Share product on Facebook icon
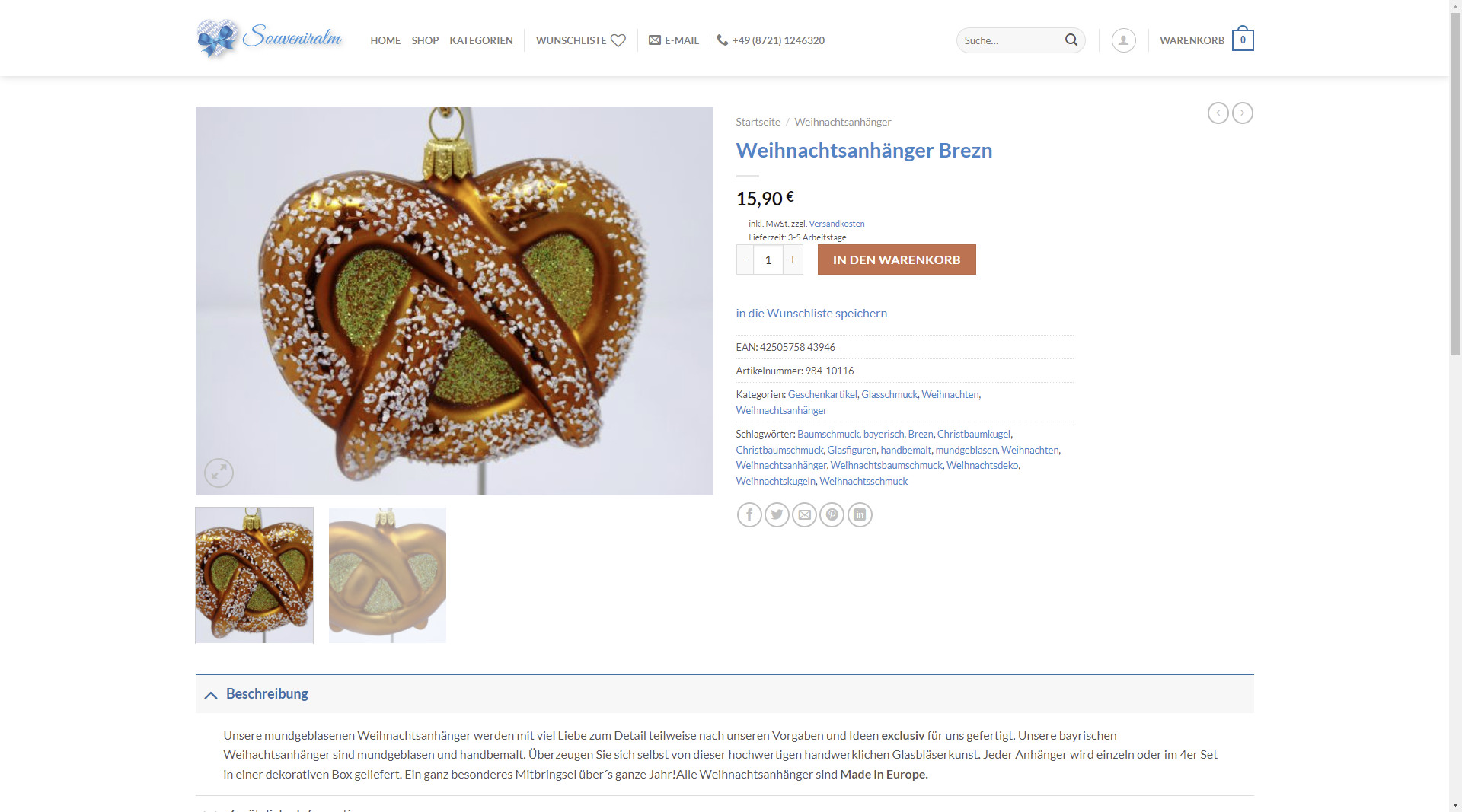This screenshot has width=1462, height=812. pyautogui.click(x=749, y=515)
